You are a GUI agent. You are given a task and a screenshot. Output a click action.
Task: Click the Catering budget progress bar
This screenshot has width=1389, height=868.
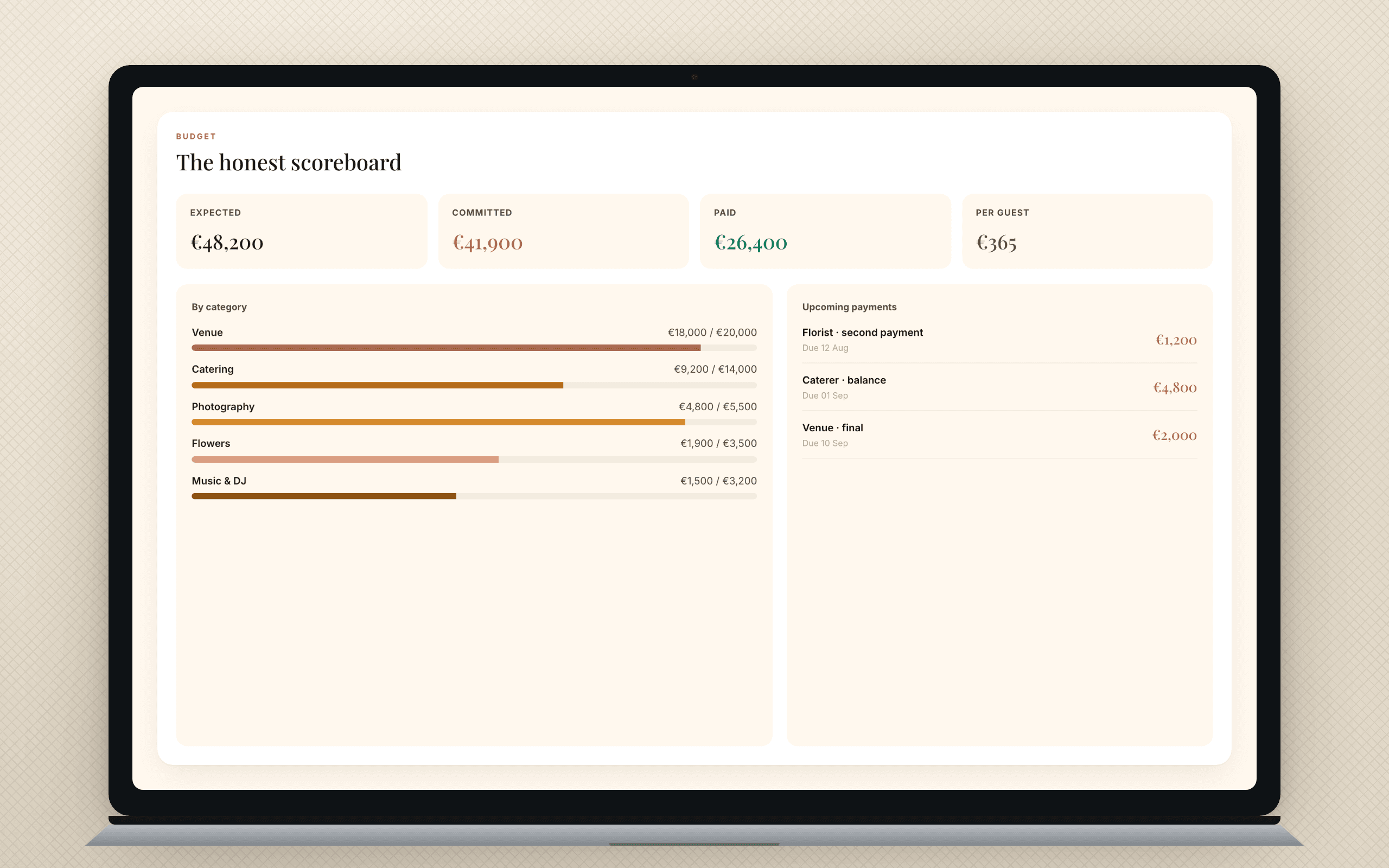(x=474, y=385)
